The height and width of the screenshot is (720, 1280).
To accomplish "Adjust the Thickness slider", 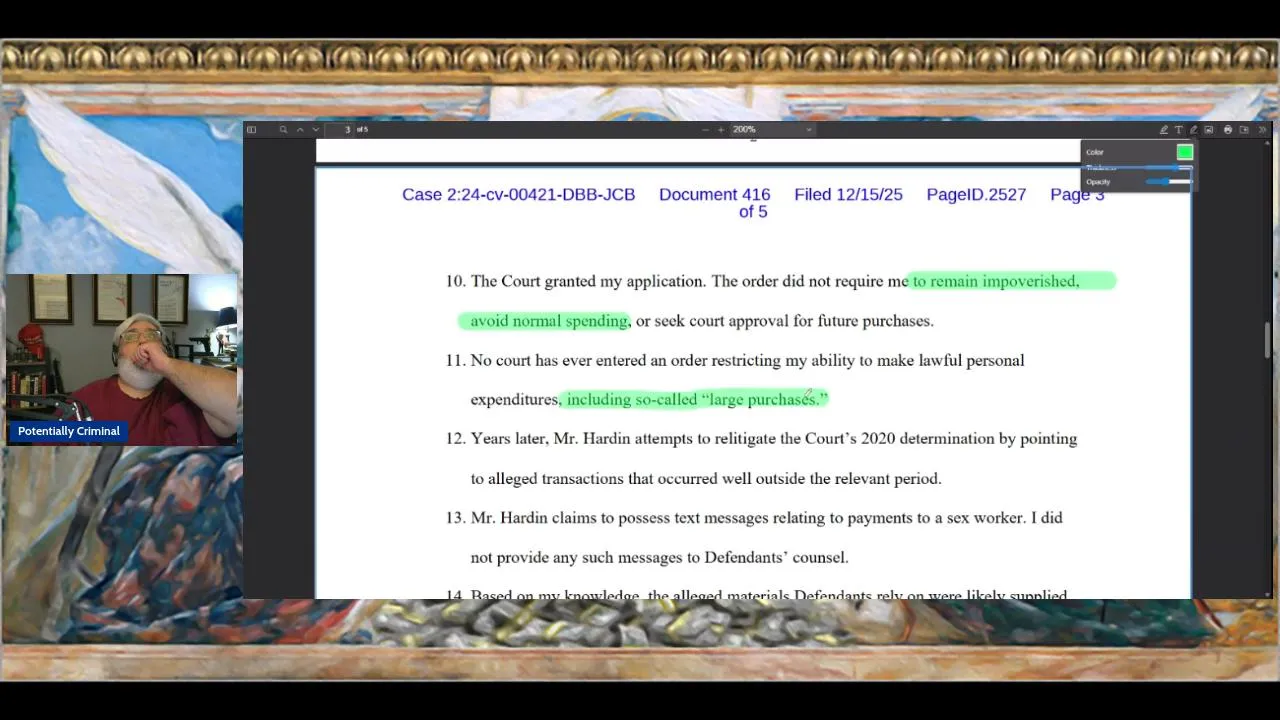I will point(1168,168).
